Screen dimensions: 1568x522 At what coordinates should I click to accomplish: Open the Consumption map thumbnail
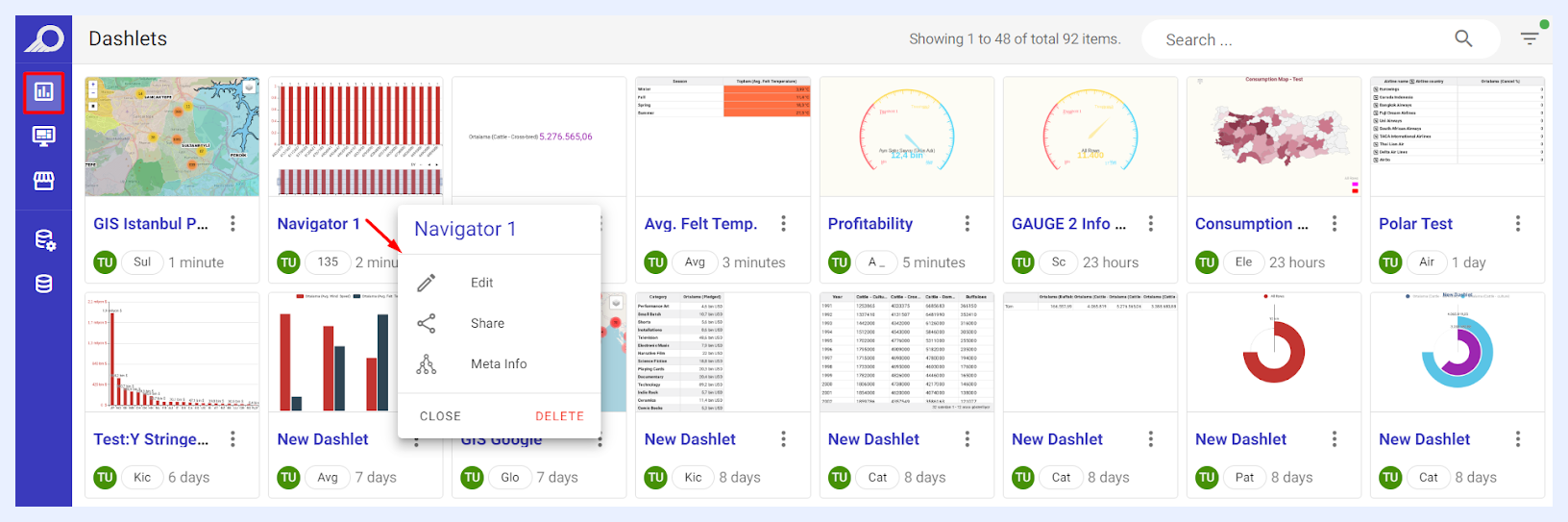pos(1274,137)
